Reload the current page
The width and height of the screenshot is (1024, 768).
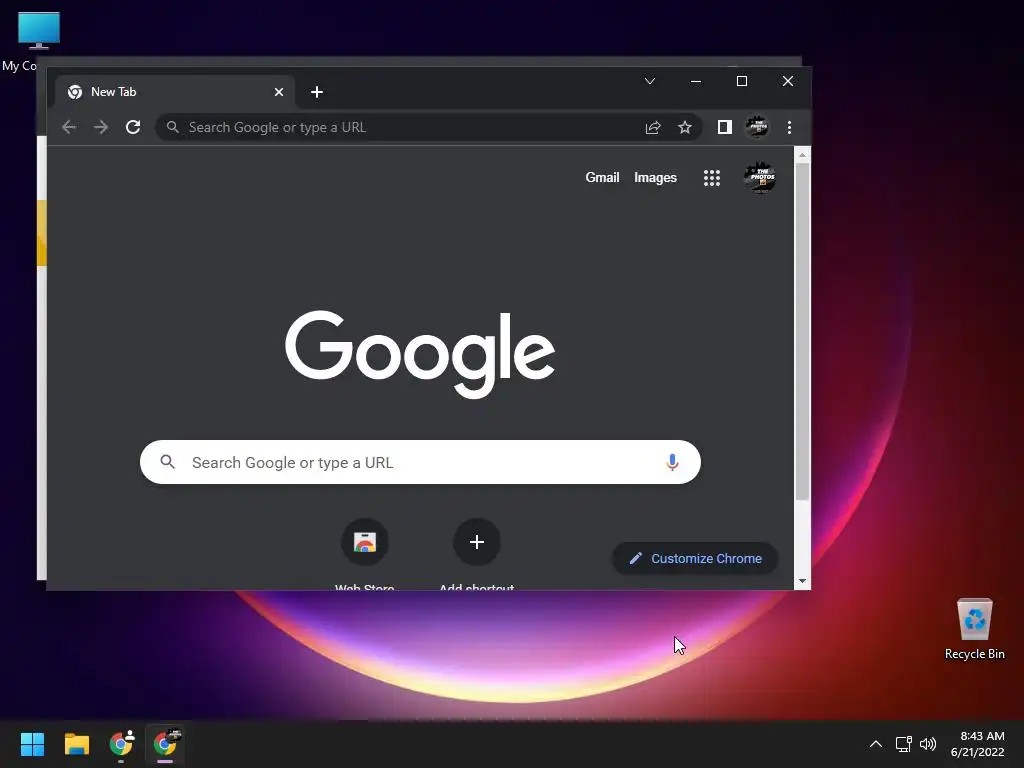click(133, 127)
